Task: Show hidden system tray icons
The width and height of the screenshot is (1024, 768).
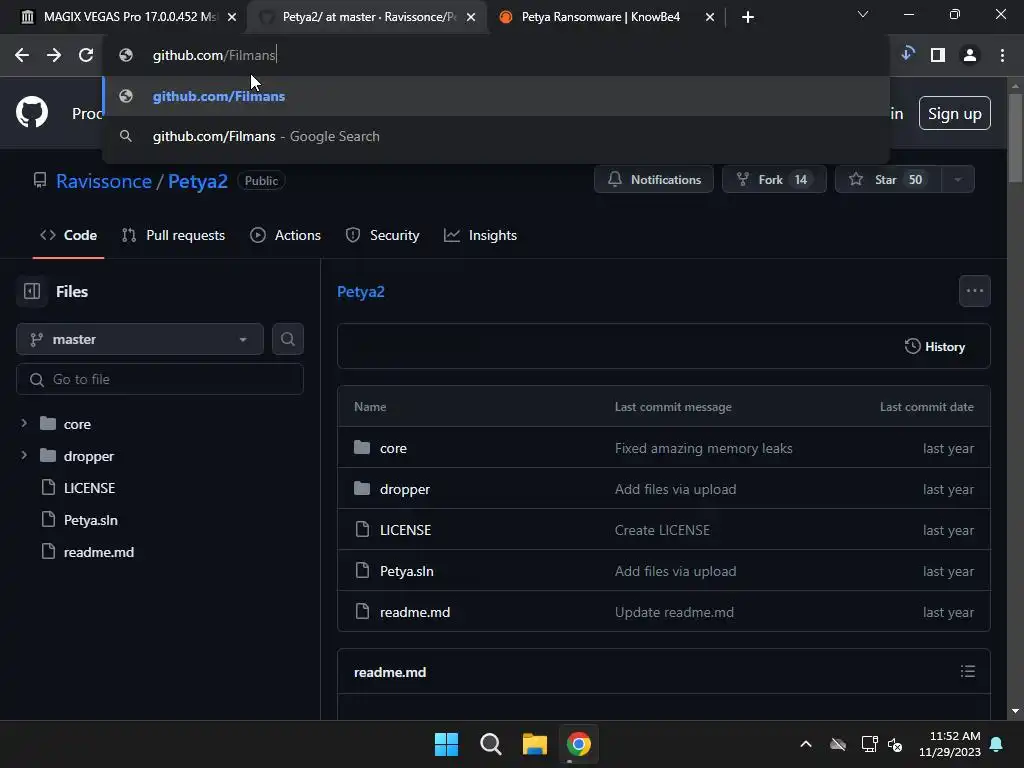Action: pyautogui.click(x=806, y=744)
